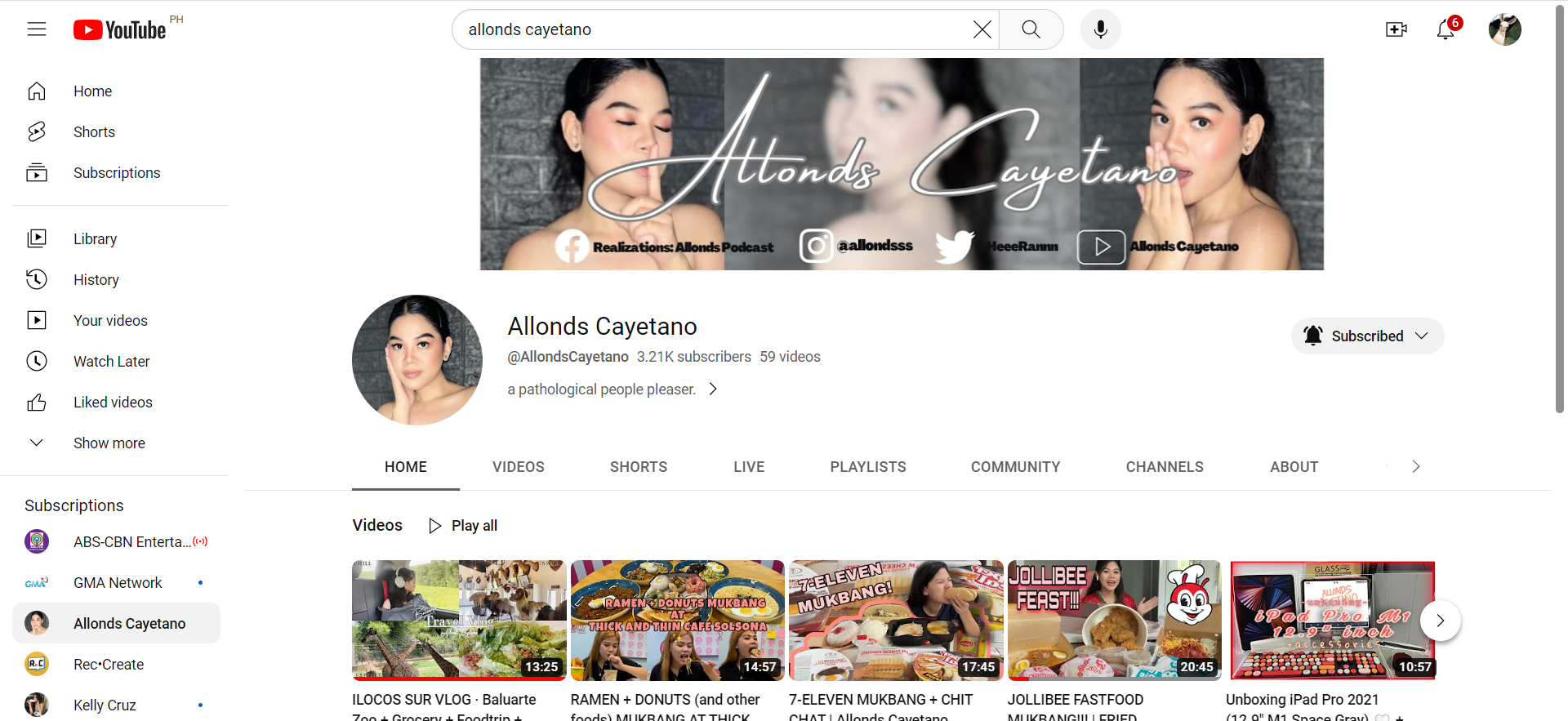Switch to the COMMUNITY tab

[1016, 467]
